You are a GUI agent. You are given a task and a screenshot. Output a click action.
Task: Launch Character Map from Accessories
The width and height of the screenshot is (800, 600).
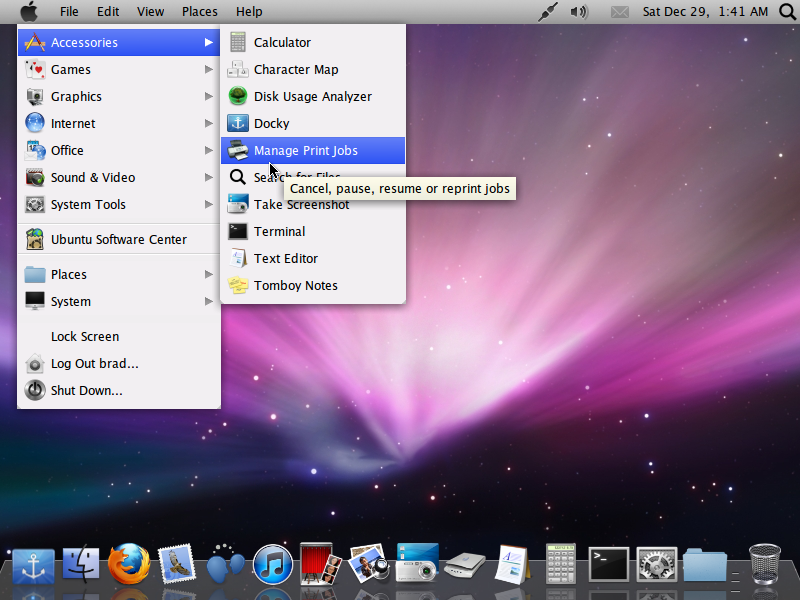click(x=313, y=69)
